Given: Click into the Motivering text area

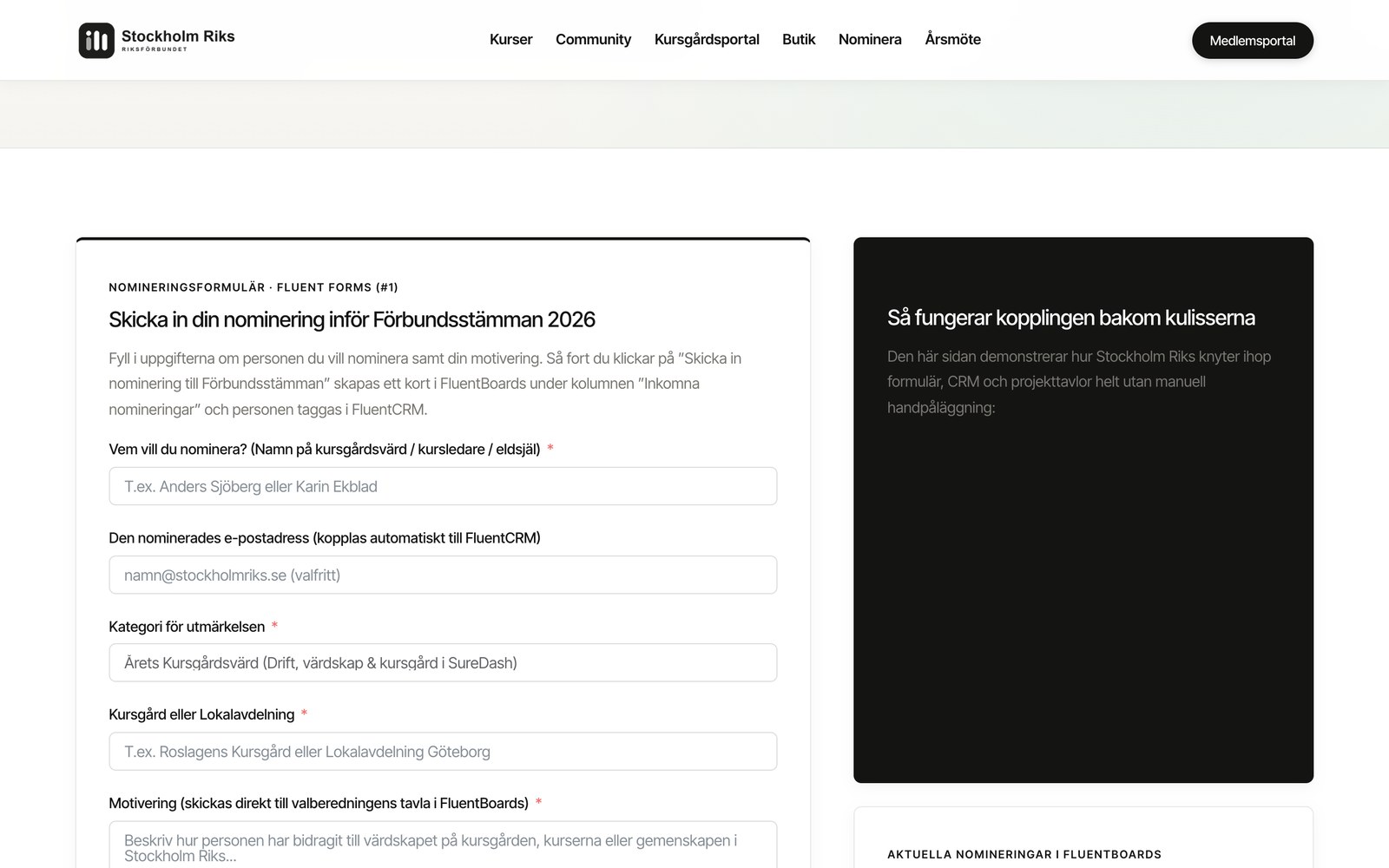Looking at the screenshot, I should tap(443, 845).
